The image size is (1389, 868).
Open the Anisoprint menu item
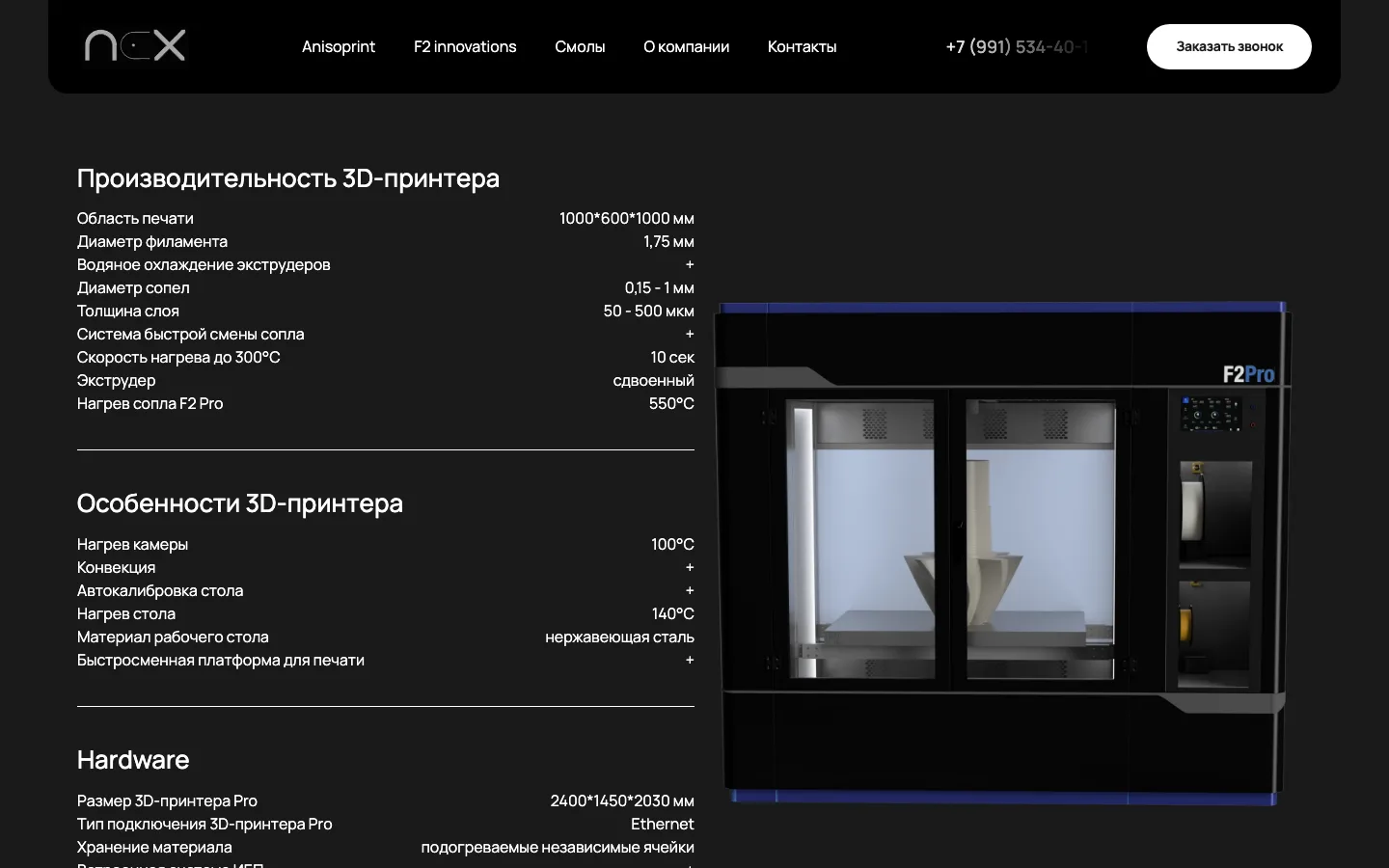click(x=339, y=46)
